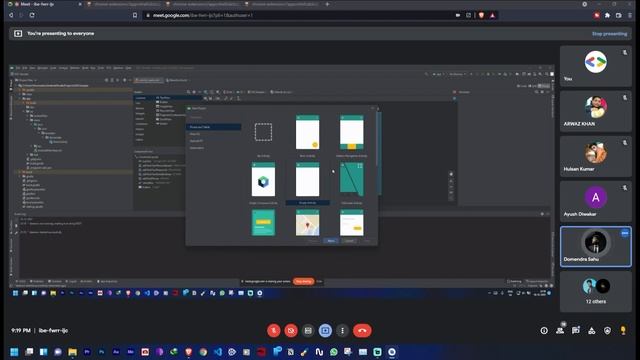This screenshot has height=360, width=640.
Task: Choose the third device category in New Project
Action: tap(213, 141)
